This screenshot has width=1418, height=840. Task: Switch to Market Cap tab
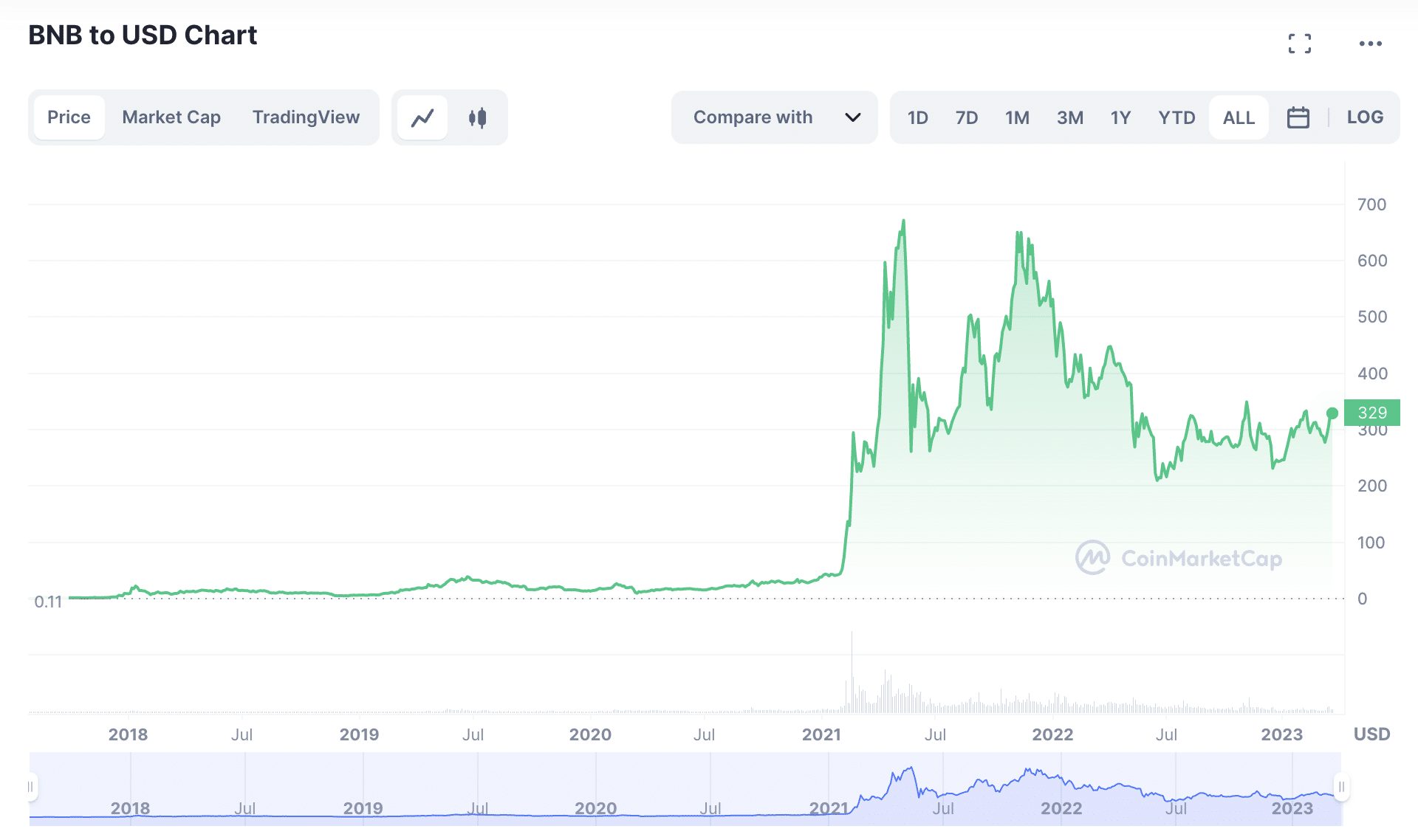[171, 117]
